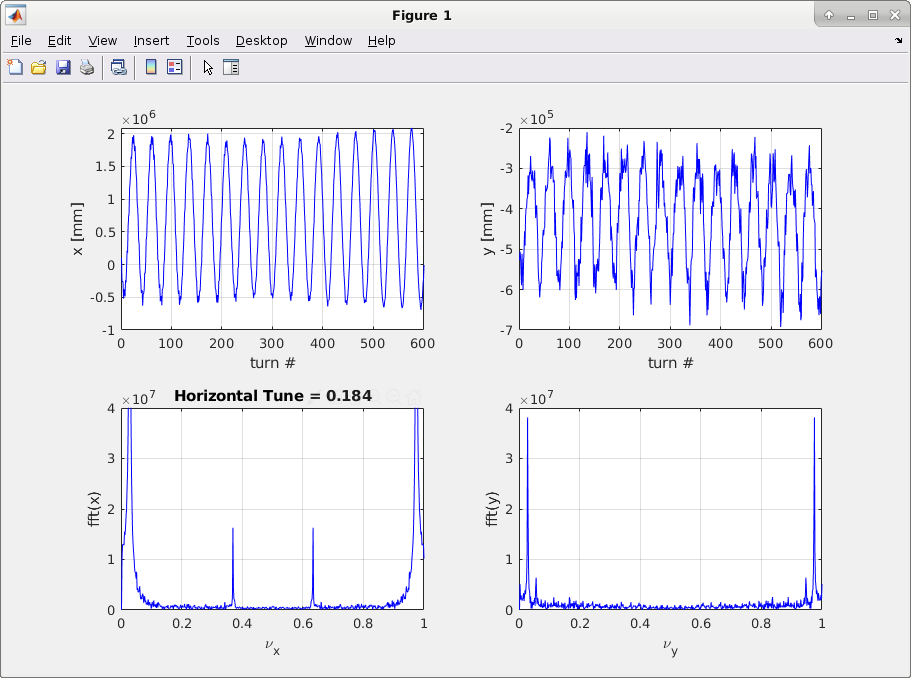Open the Property Inspector from the toolbar
This screenshot has height=678, width=911.
[x=231, y=68]
